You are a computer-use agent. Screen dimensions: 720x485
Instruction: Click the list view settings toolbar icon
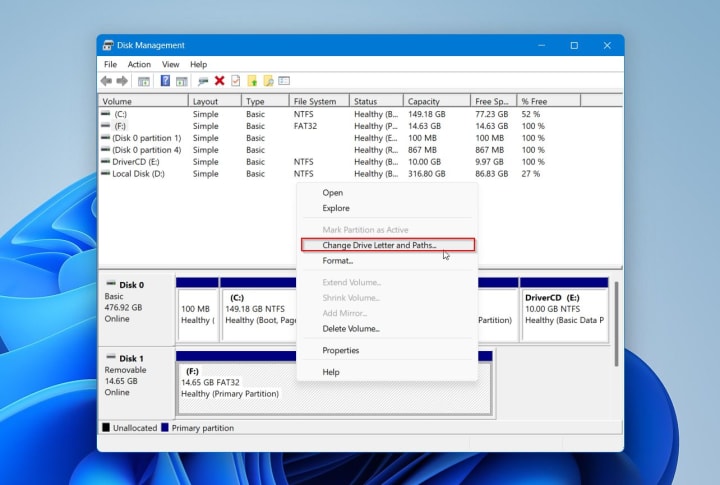(x=284, y=81)
